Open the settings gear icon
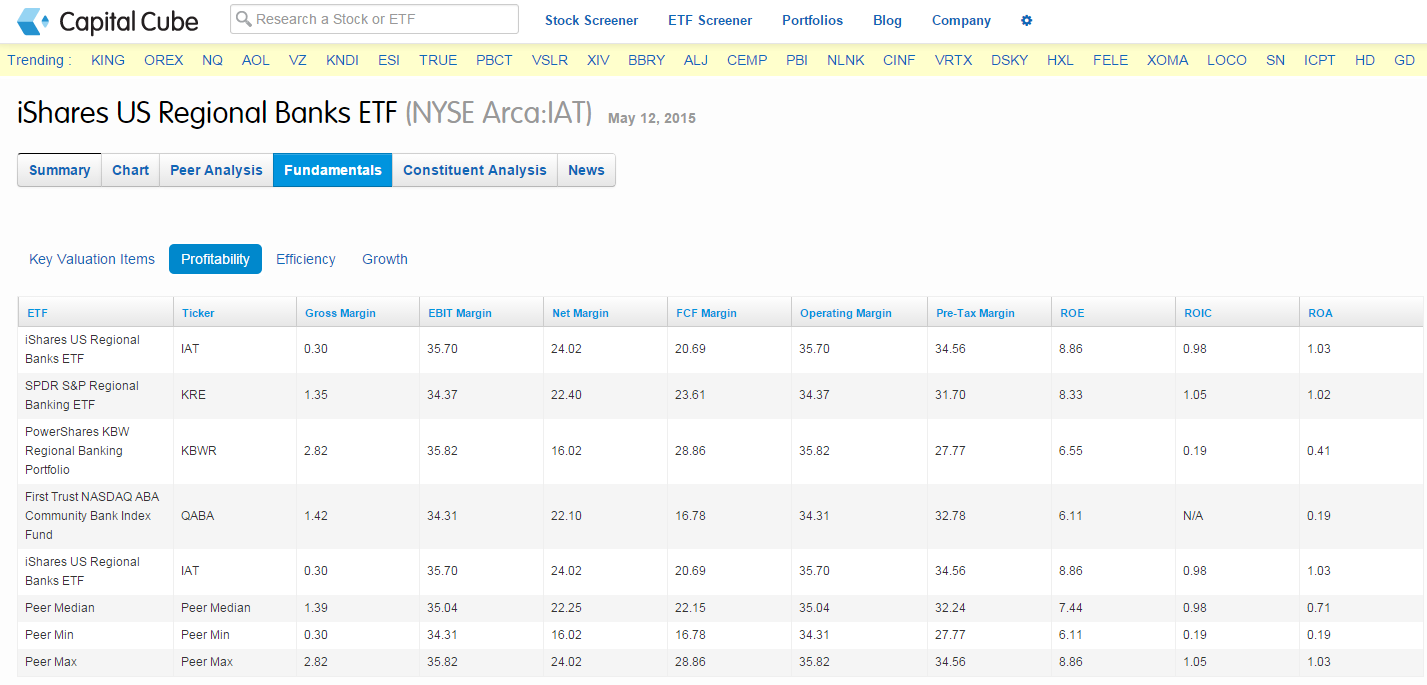 point(1026,20)
